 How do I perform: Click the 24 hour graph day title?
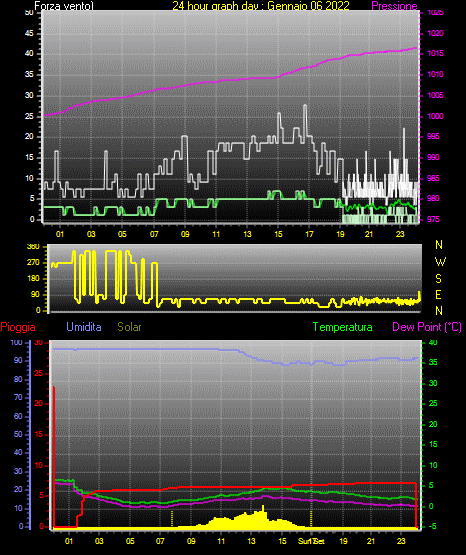click(x=261, y=6)
